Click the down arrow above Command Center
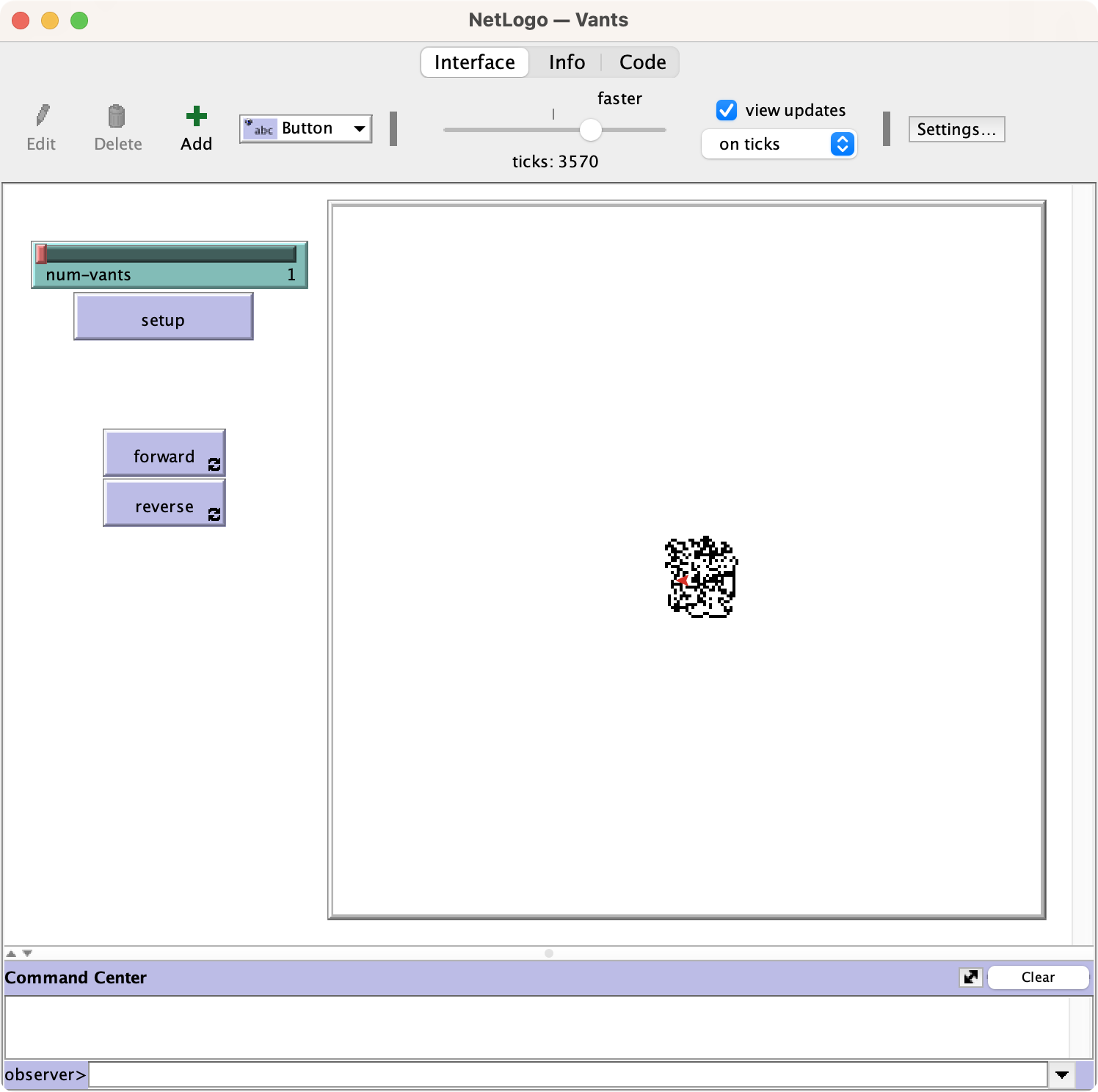Viewport: 1098px width, 1092px height. tap(27, 953)
